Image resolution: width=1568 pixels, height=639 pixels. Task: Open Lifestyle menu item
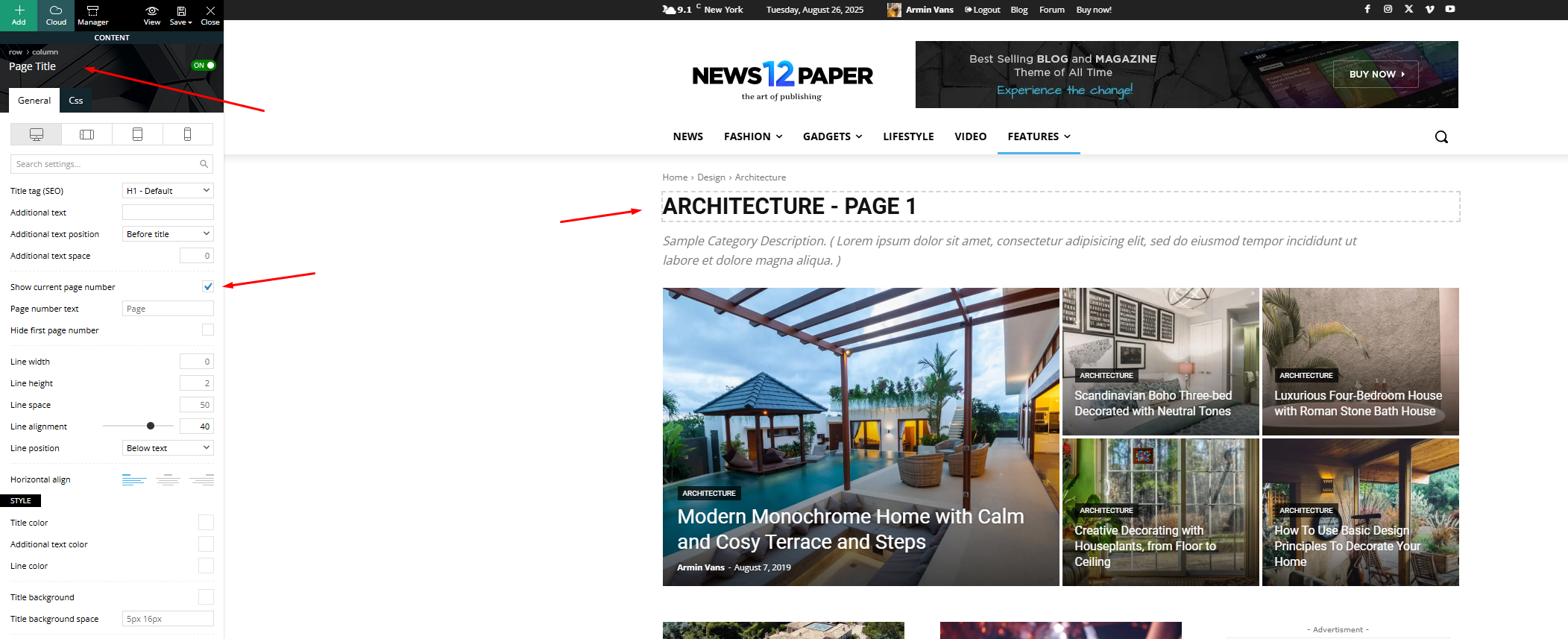pyautogui.click(x=908, y=136)
